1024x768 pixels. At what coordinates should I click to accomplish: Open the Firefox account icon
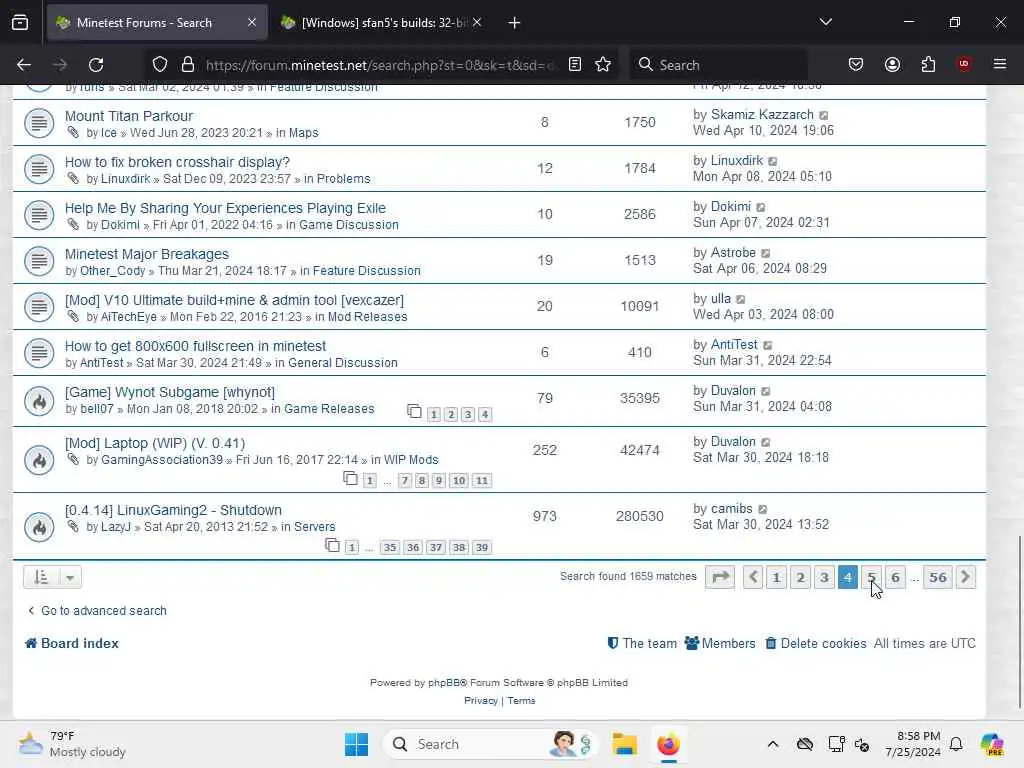click(x=892, y=65)
